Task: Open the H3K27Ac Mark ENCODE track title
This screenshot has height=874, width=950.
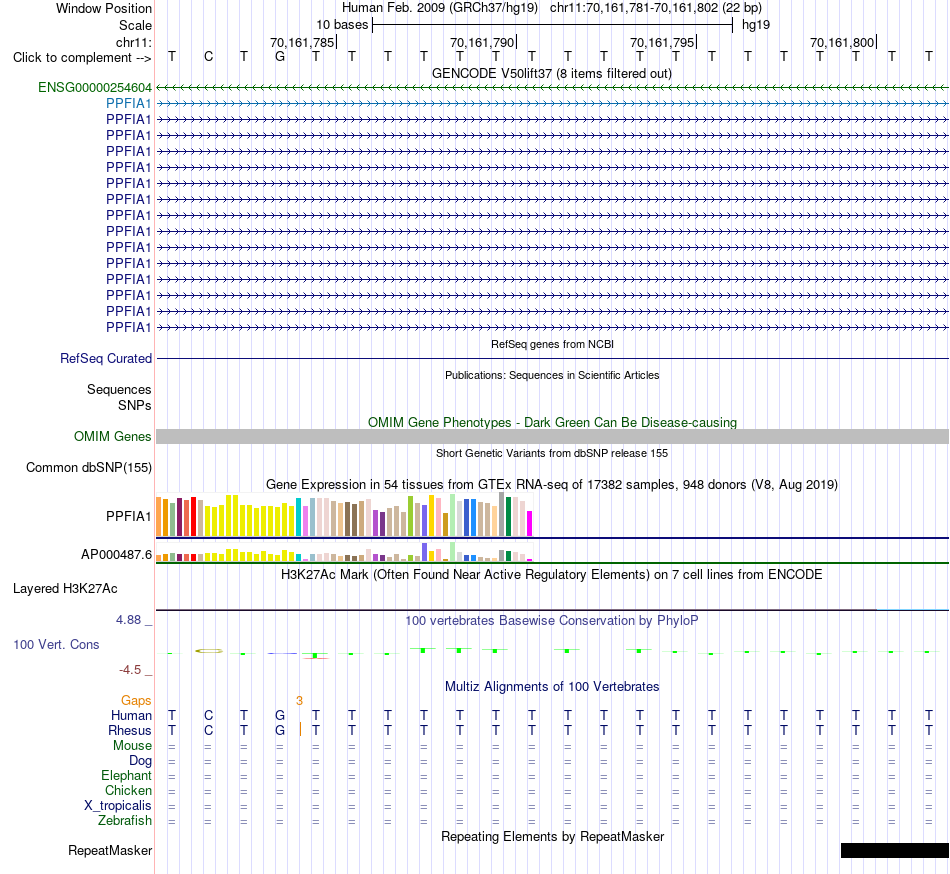Action: point(552,574)
